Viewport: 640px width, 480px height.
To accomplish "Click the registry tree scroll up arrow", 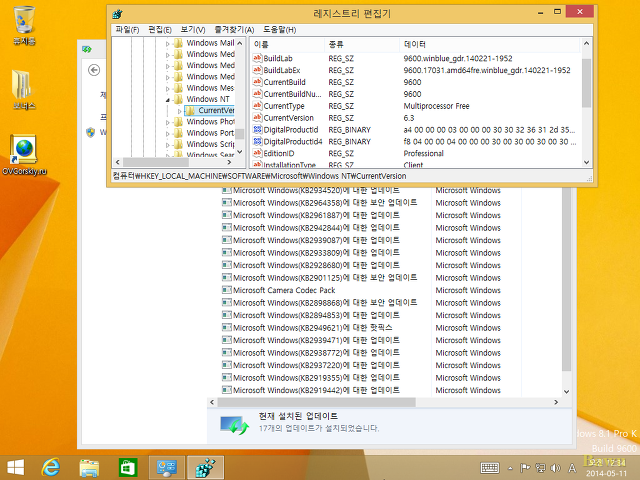I will point(240,43).
